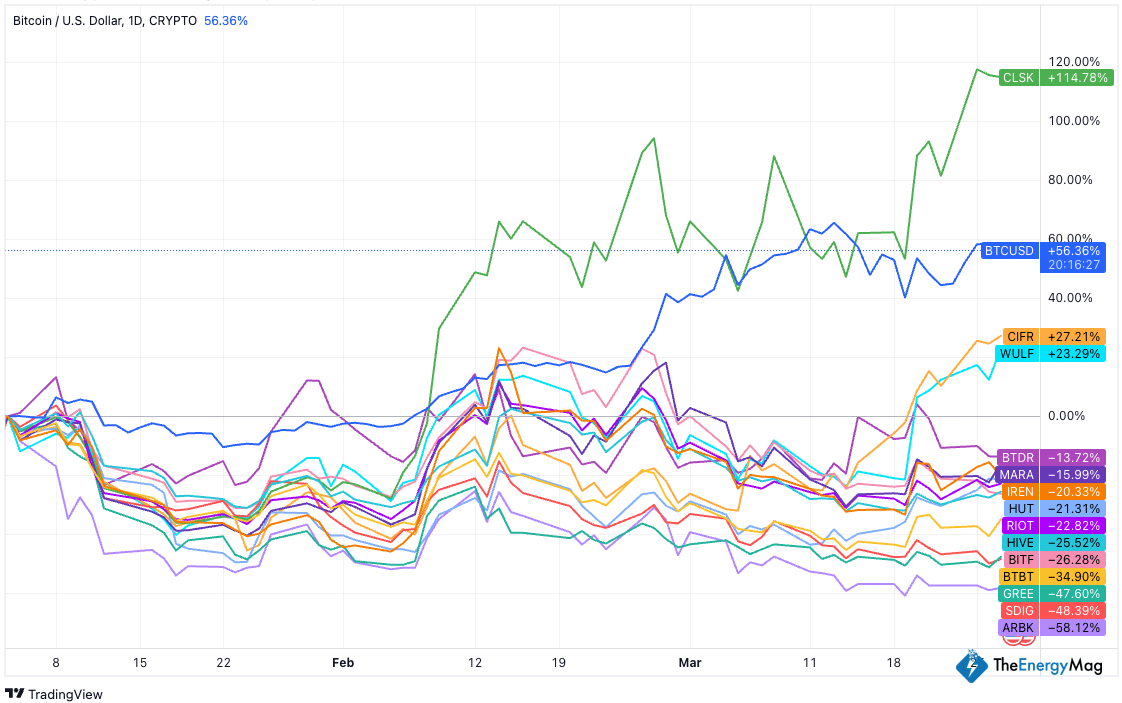1122x703 pixels.
Task: Select the purple ARBK ticker label
Action: (1019, 628)
